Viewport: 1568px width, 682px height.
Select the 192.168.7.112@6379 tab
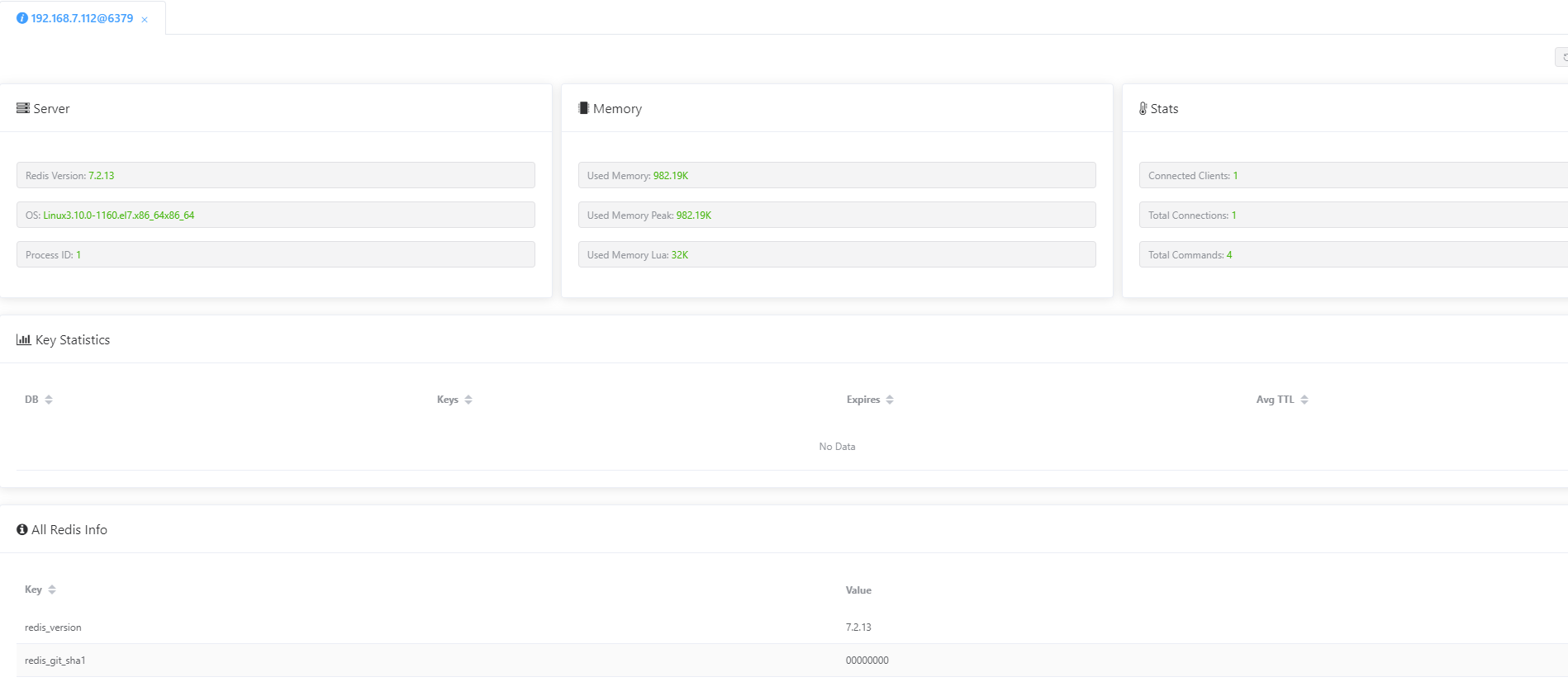click(82, 18)
